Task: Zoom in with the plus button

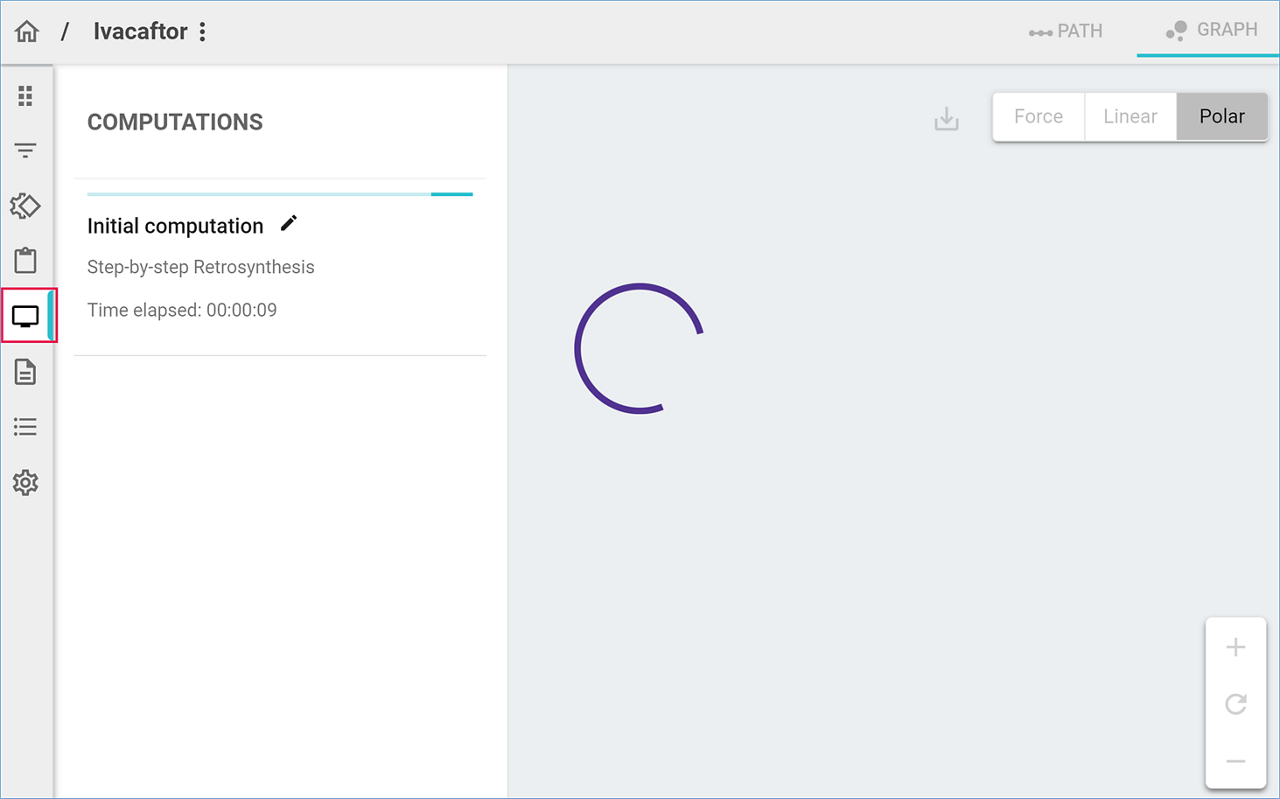Action: (x=1236, y=648)
